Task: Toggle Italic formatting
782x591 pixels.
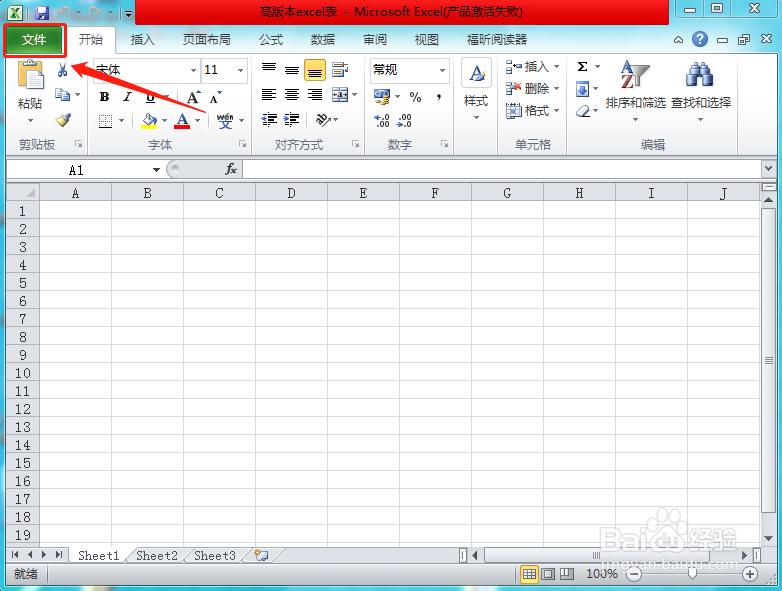Action: point(127,97)
